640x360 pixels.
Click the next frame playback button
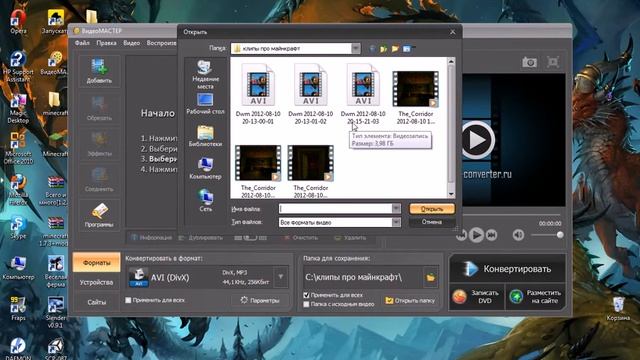(491, 235)
